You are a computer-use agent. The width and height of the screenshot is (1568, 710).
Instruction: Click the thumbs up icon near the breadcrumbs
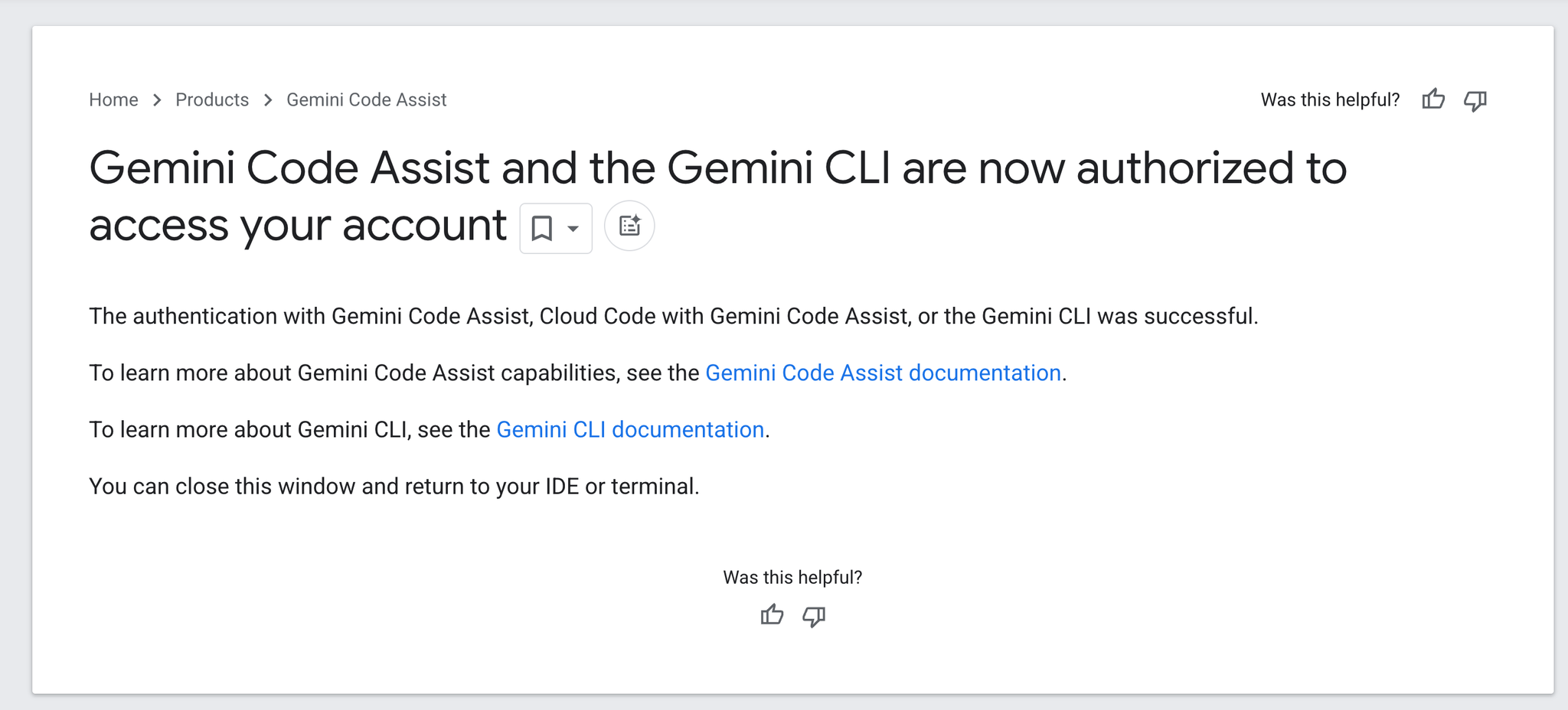[x=1433, y=99]
